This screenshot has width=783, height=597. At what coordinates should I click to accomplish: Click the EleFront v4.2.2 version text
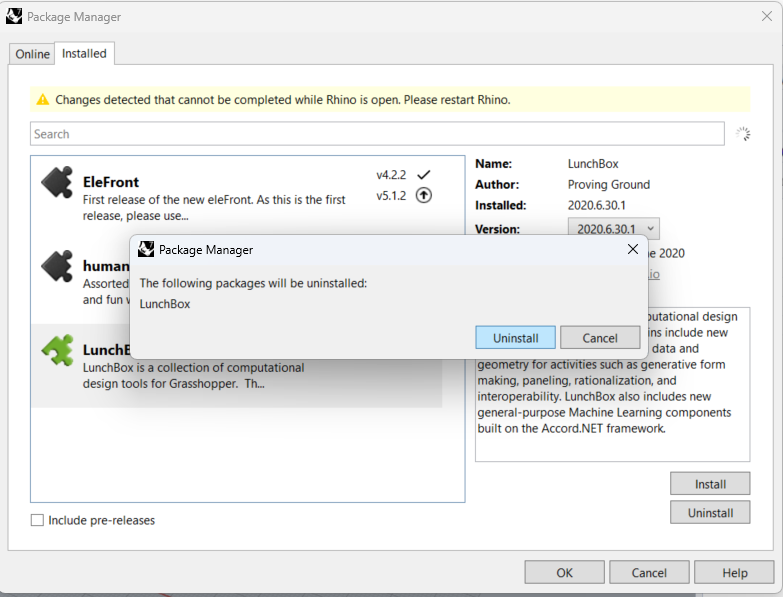tap(391, 175)
